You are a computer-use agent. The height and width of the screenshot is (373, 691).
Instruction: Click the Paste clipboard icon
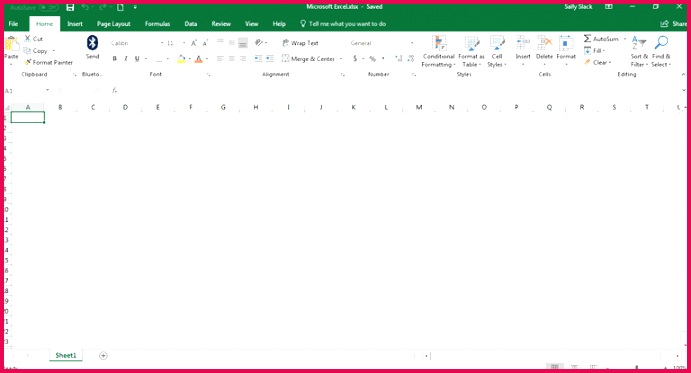[x=11, y=44]
